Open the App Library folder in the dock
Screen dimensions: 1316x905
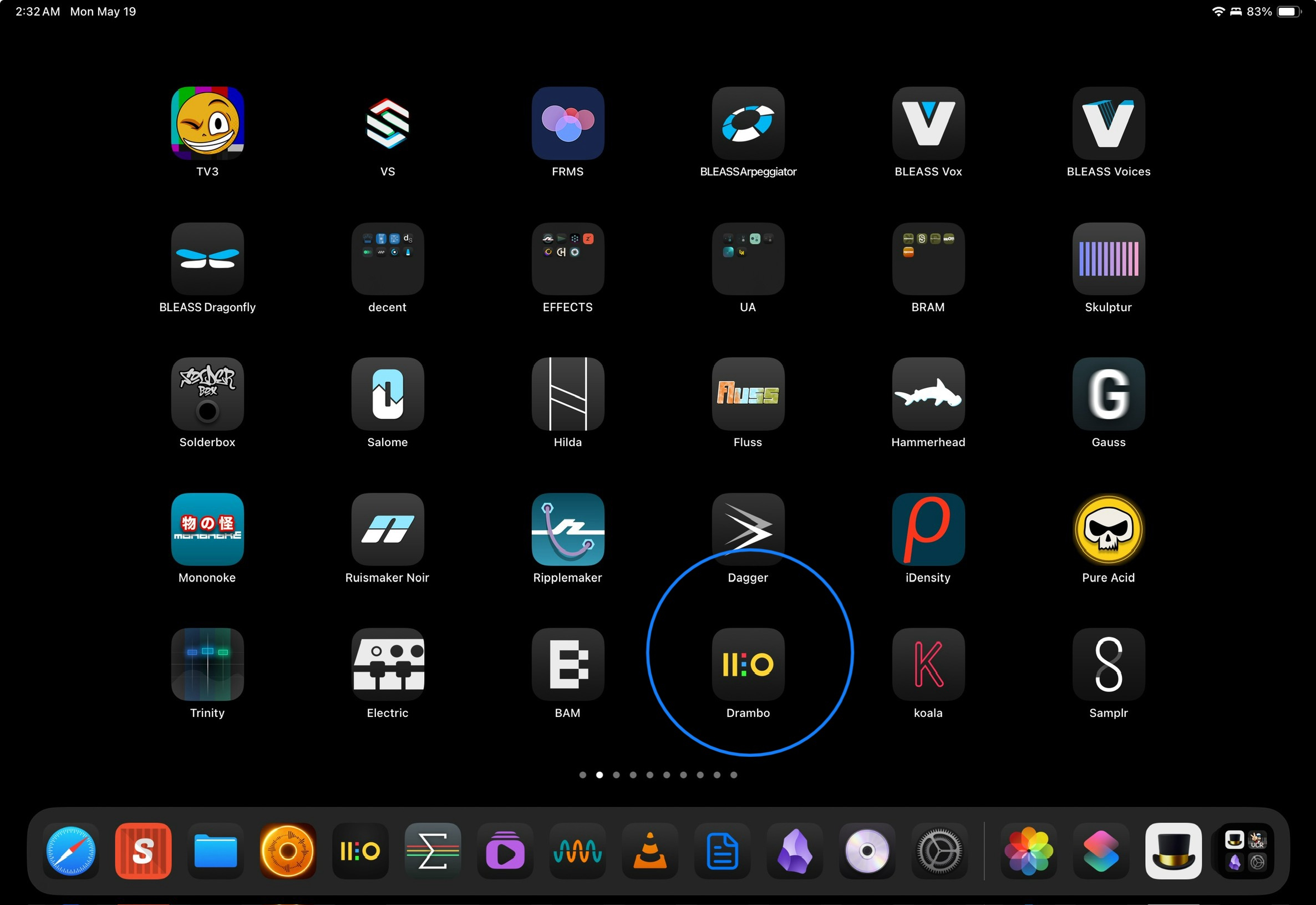(1246, 851)
